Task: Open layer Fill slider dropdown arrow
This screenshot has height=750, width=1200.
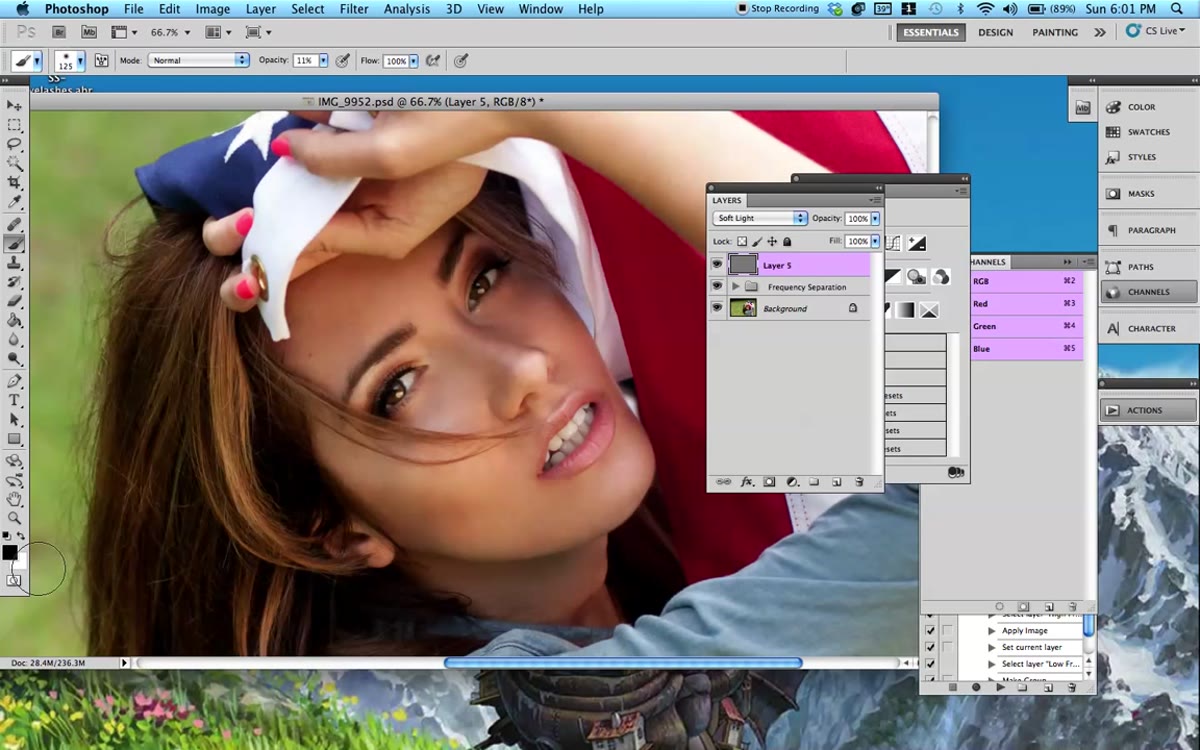Action: [x=875, y=241]
